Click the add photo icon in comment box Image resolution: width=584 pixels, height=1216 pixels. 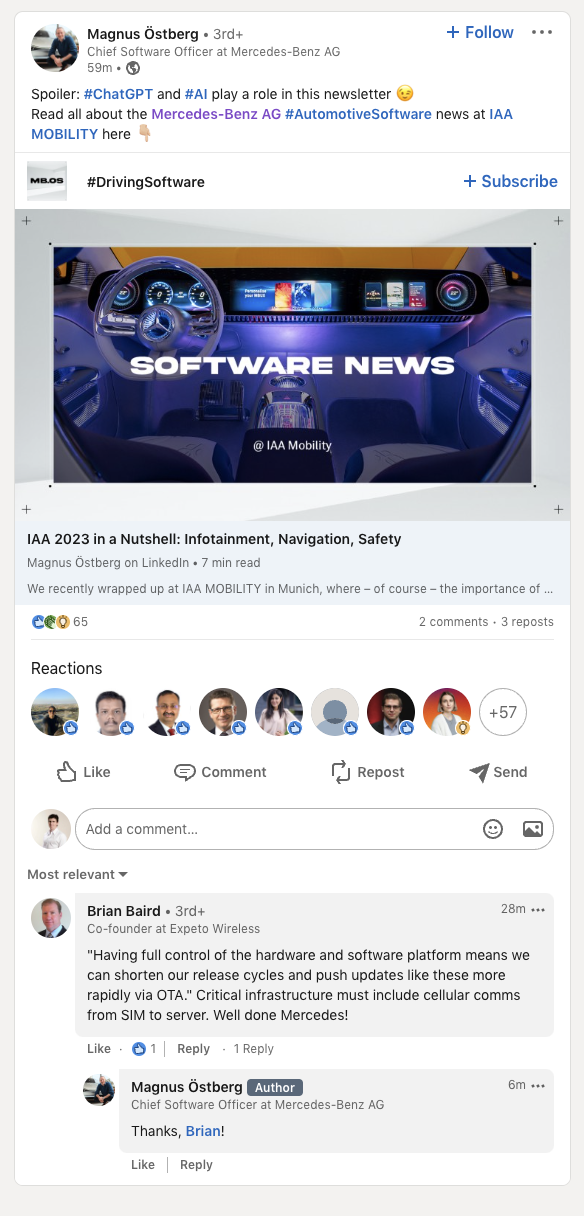(533, 829)
